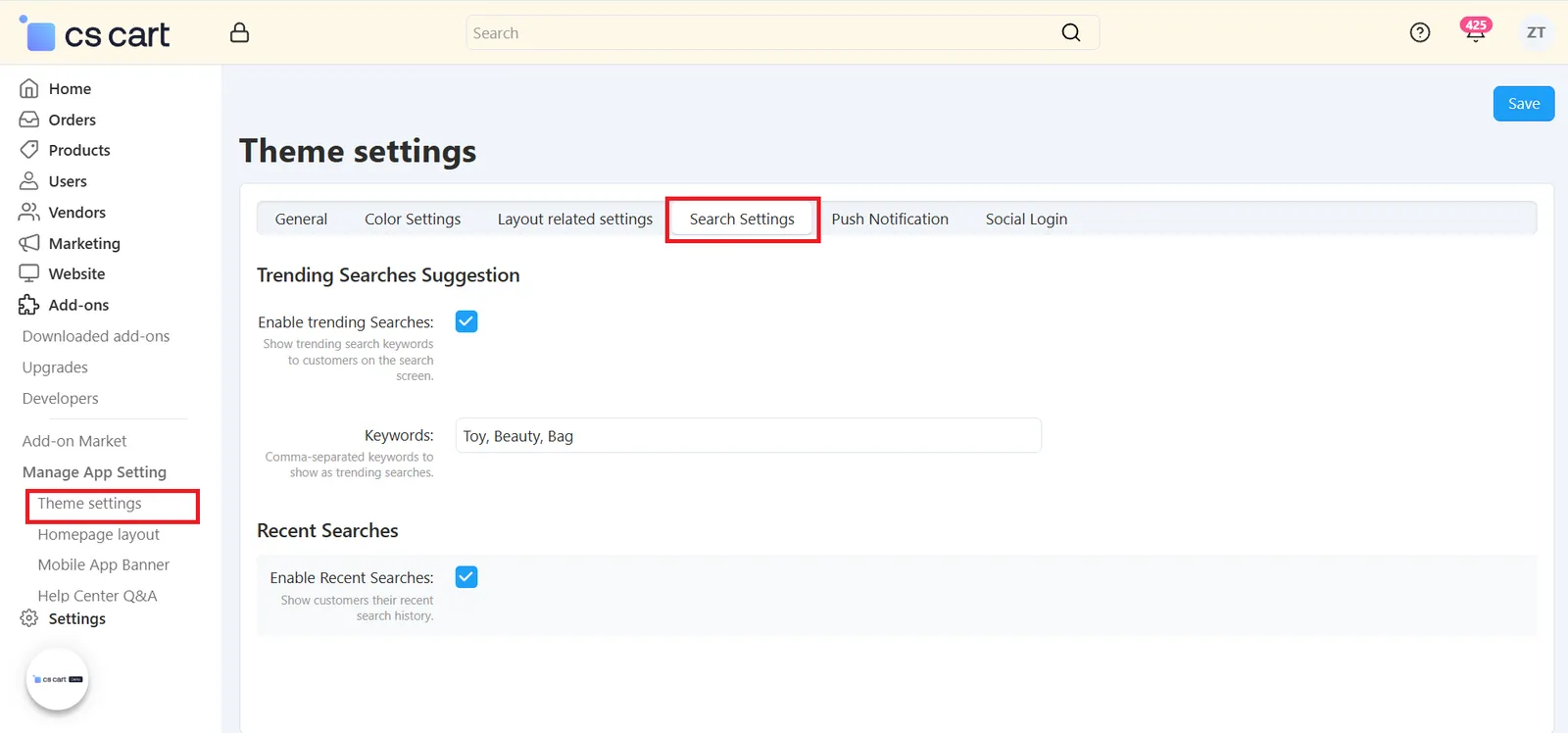Image resolution: width=1568 pixels, height=733 pixels.
Task: Click the Home house icon
Action: (x=29, y=88)
